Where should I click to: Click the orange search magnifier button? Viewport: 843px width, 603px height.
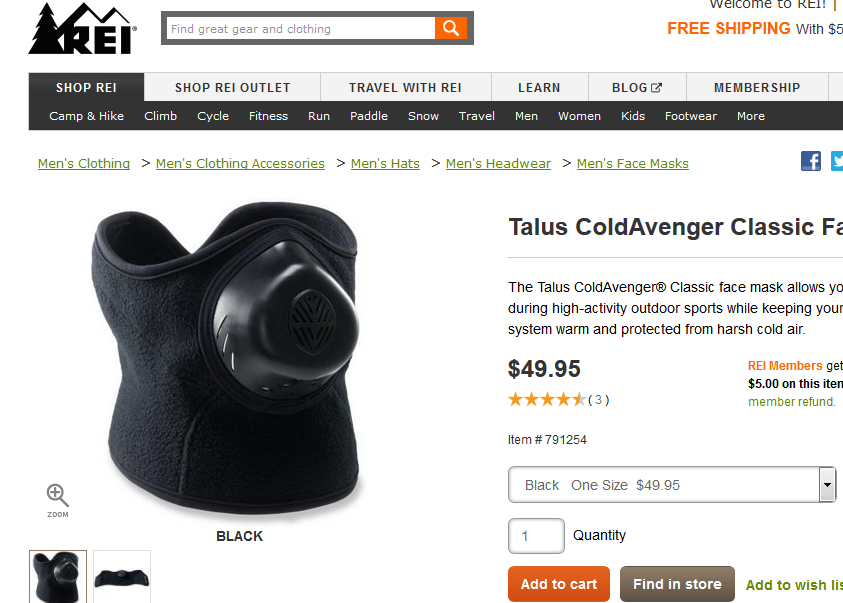pyautogui.click(x=451, y=28)
